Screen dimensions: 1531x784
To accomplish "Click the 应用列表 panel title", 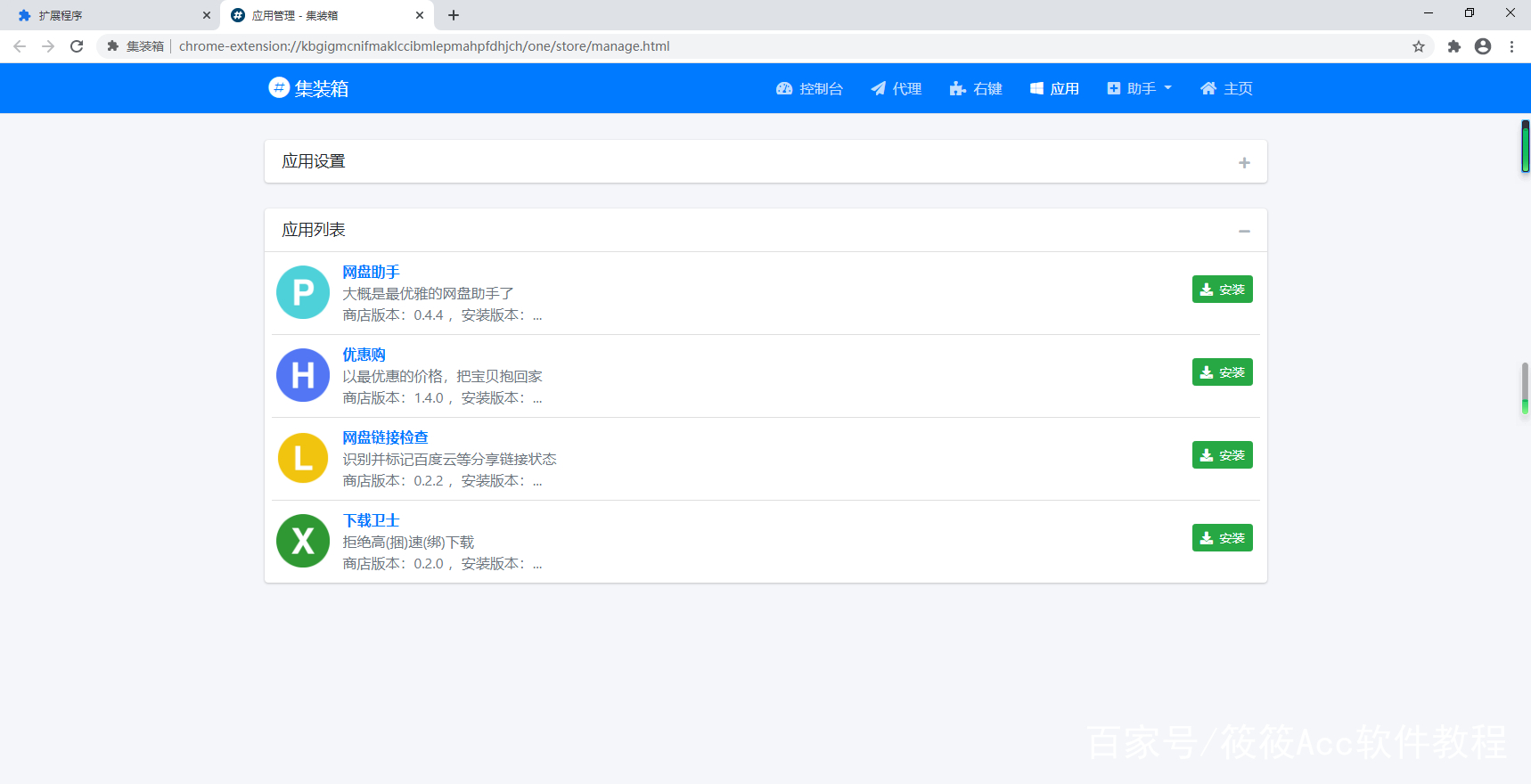I will 314,230.
